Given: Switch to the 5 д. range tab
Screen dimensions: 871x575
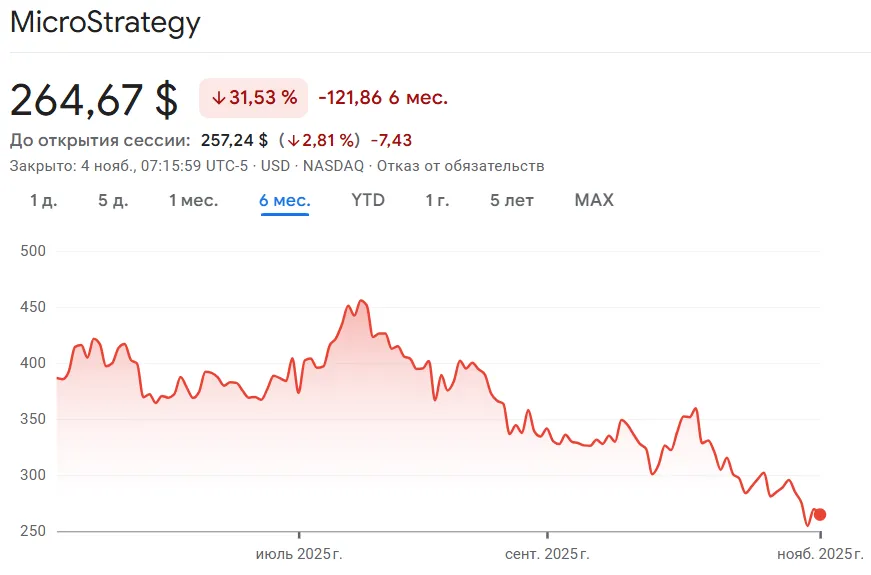Looking at the screenshot, I should [x=113, y=200].
